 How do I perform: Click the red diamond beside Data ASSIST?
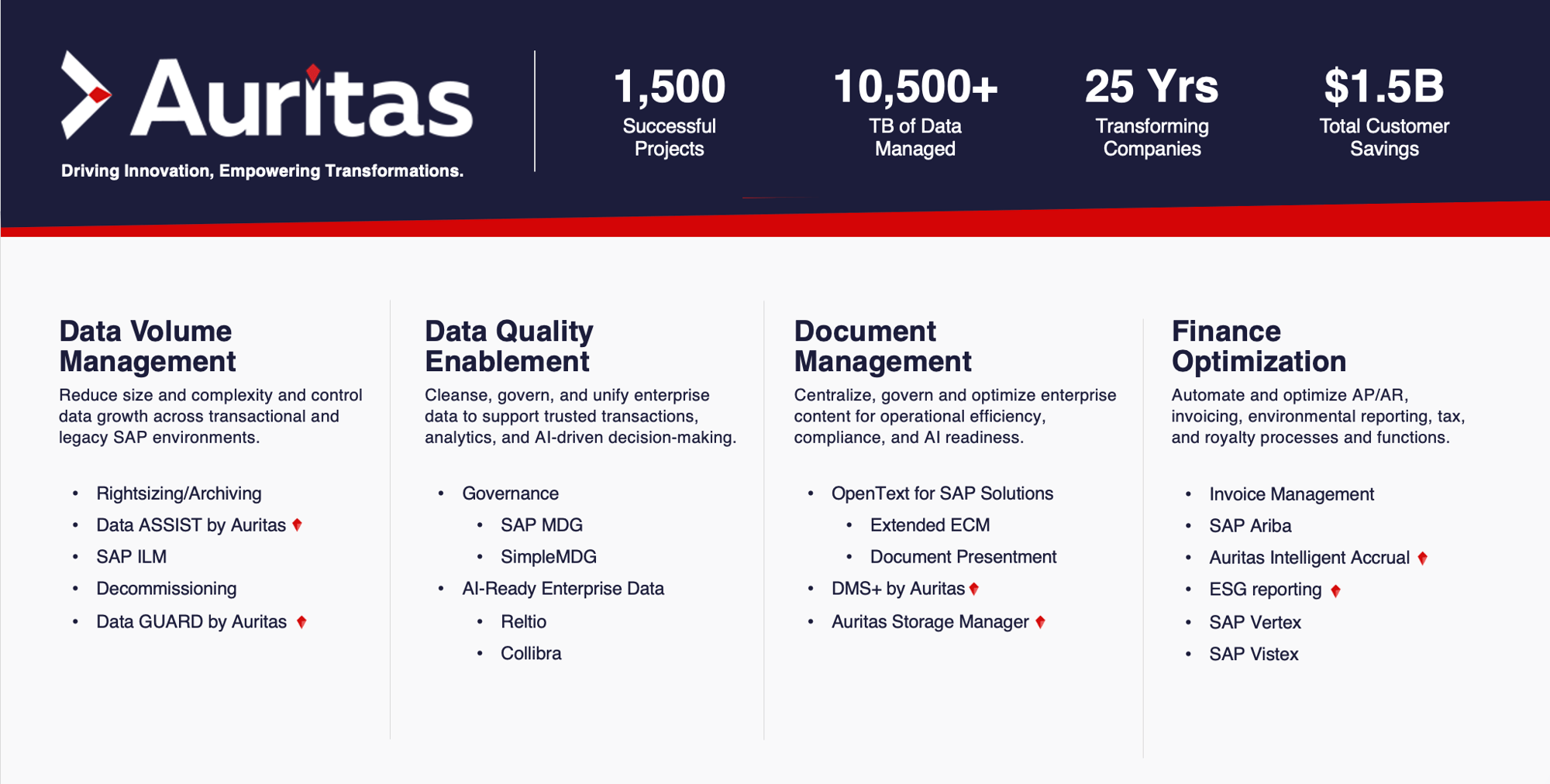[298, 525]
